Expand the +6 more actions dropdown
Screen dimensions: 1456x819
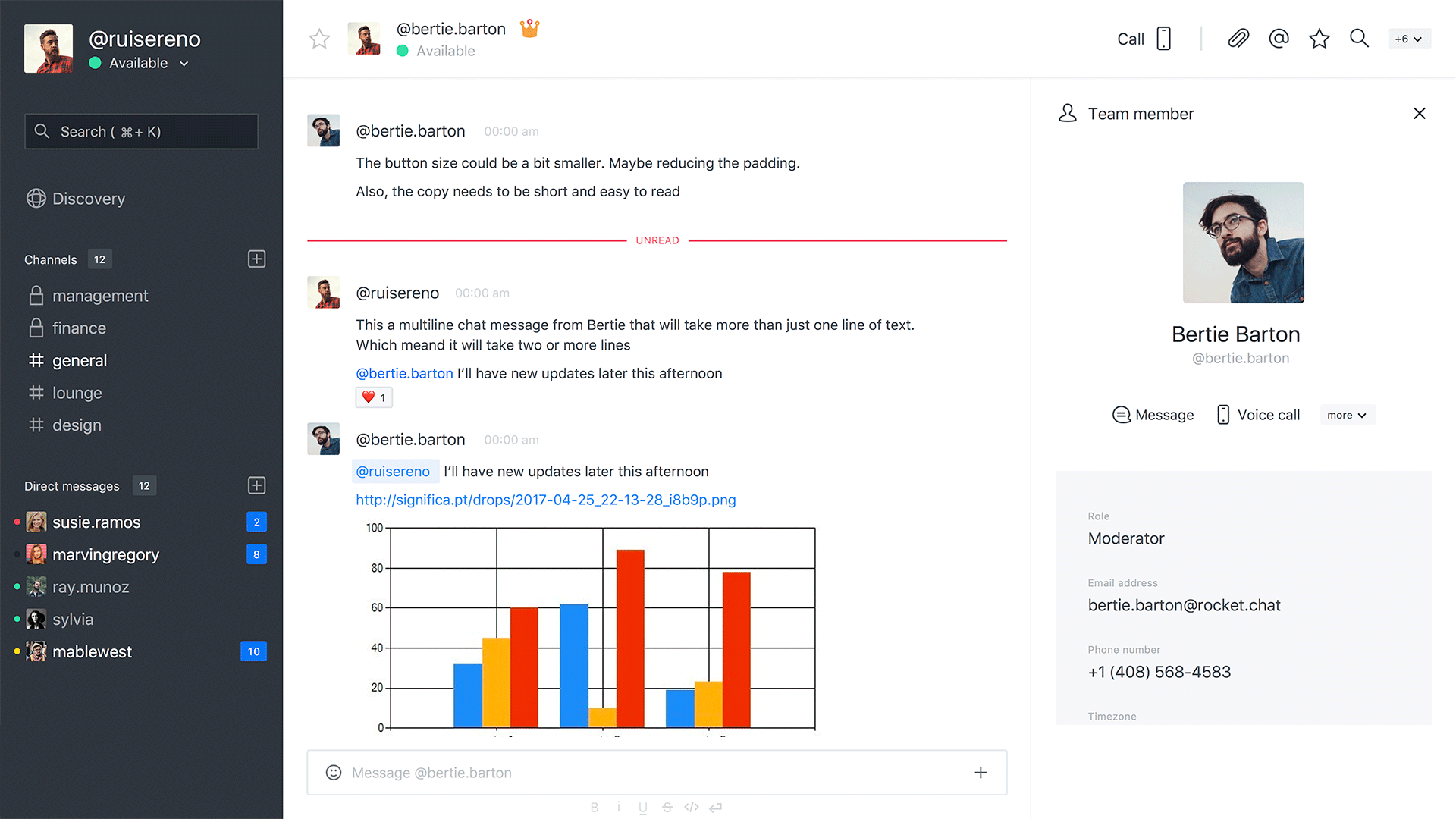click(x=1408, y=39)
